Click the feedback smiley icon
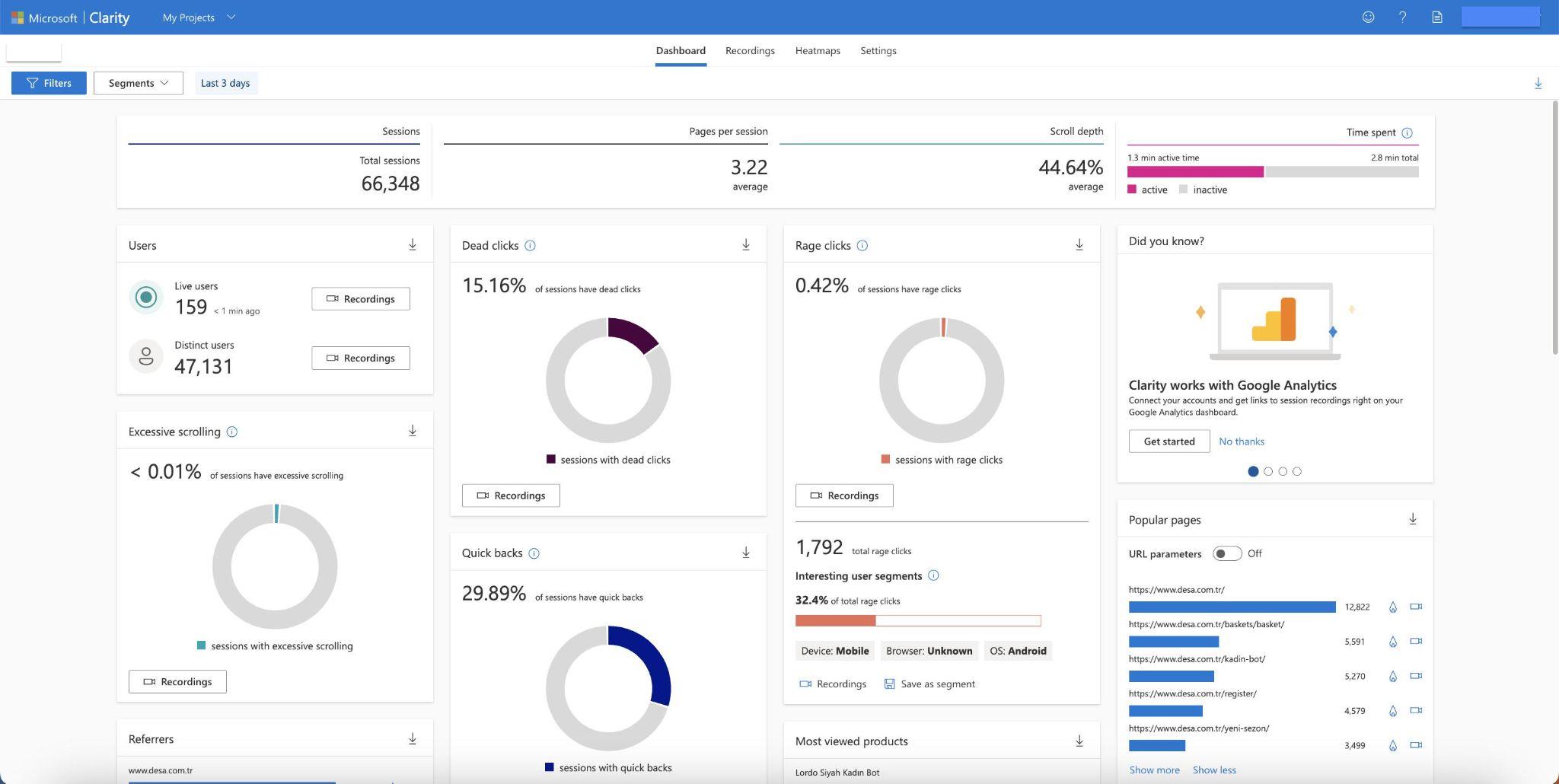The height and width of the screenshot is (784, 1559). [x=1368, y=17]
